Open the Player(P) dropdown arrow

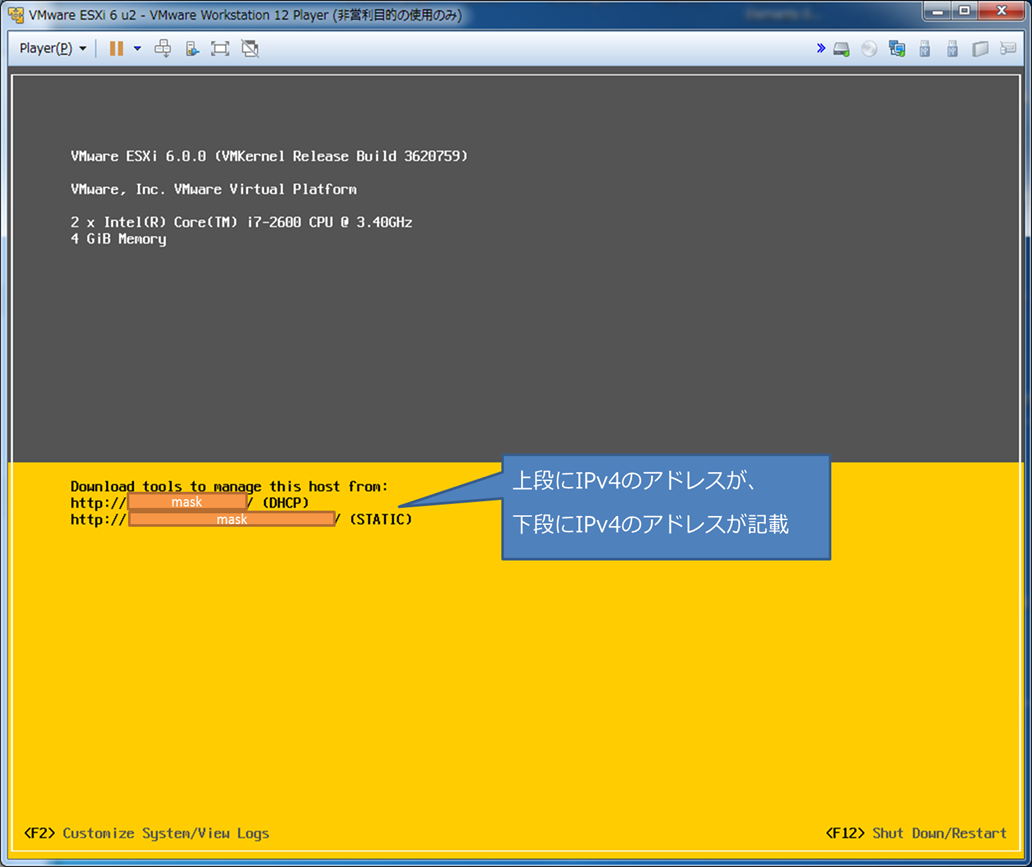(82, 48)
